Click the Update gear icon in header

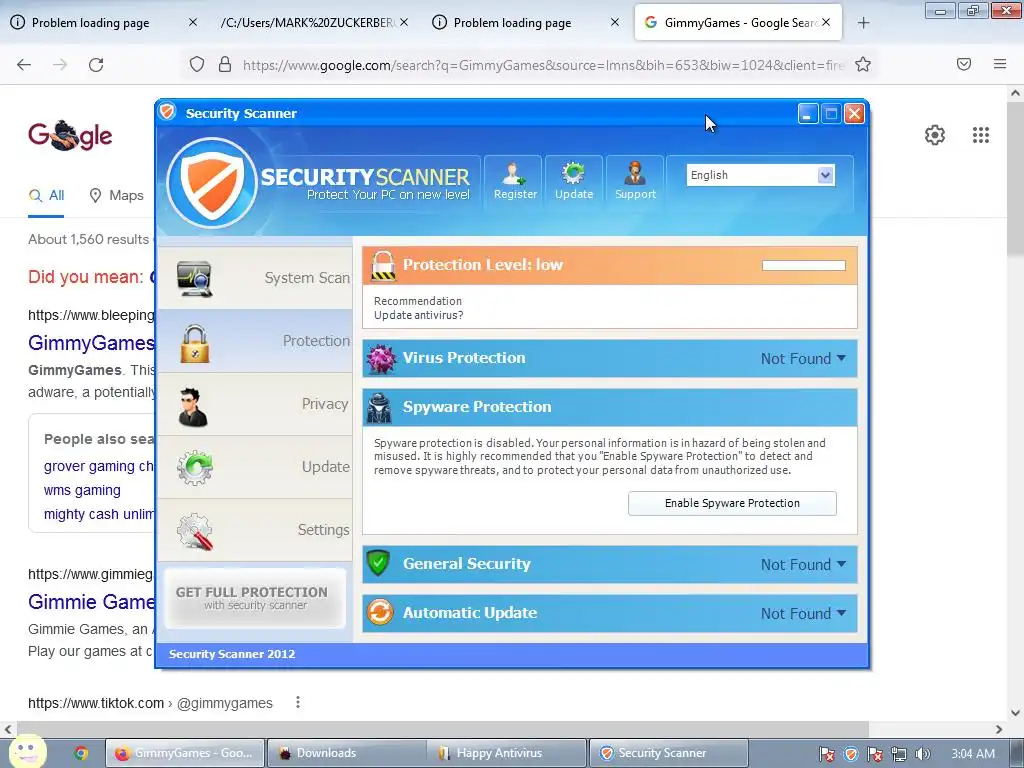pyautogui.click(x=573, y=181)
